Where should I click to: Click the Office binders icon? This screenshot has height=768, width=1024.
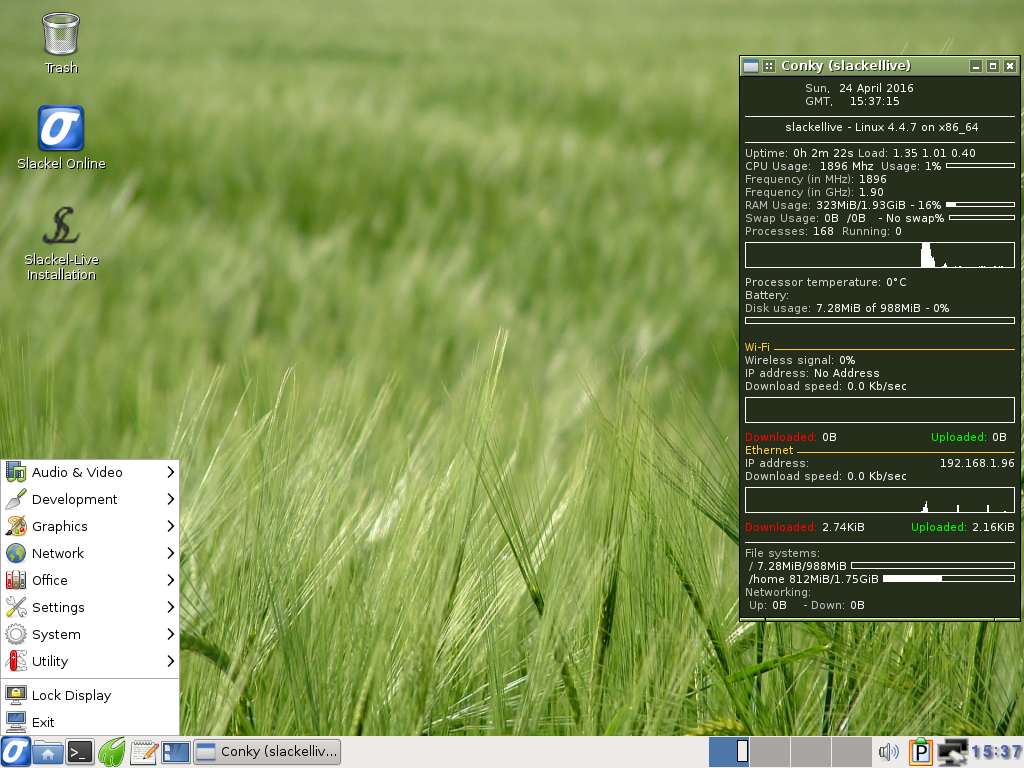tap(16, 580)
